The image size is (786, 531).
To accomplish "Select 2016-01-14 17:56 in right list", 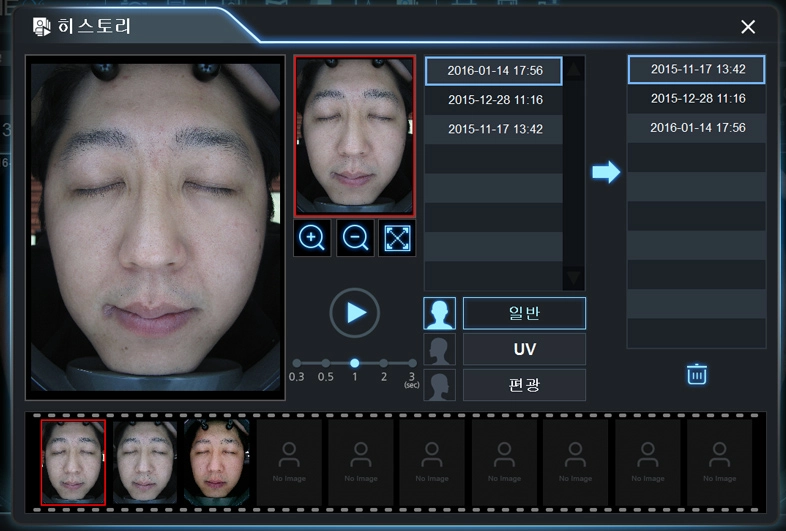I will (x=697, y=128).
